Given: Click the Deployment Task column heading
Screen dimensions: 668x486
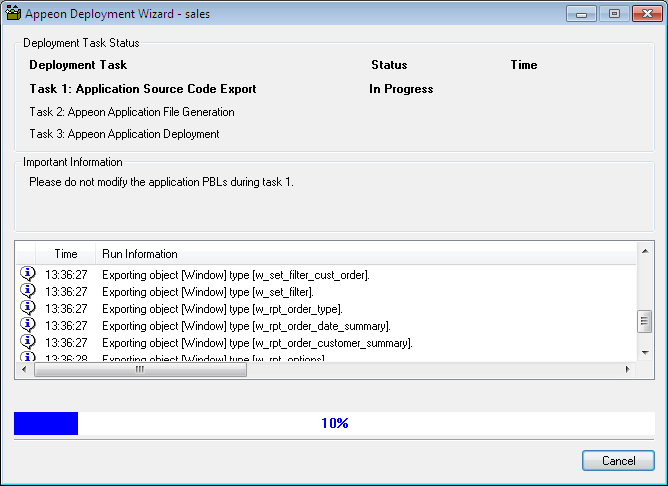Looking at the screenshot, I should 78,65.
